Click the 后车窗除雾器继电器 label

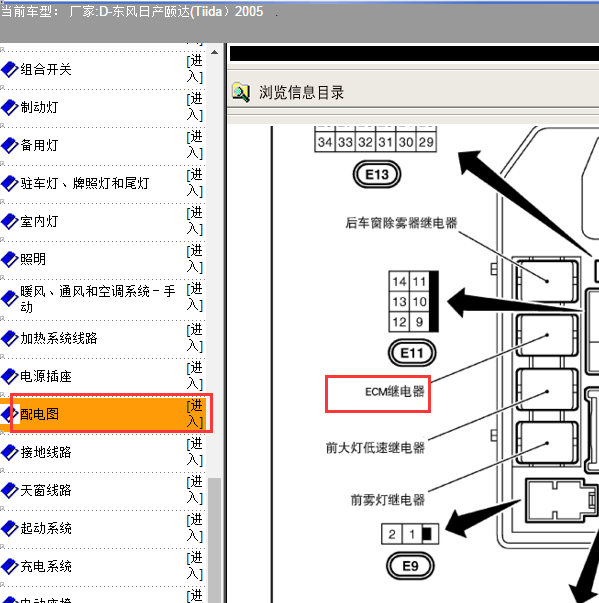point(401,223)
